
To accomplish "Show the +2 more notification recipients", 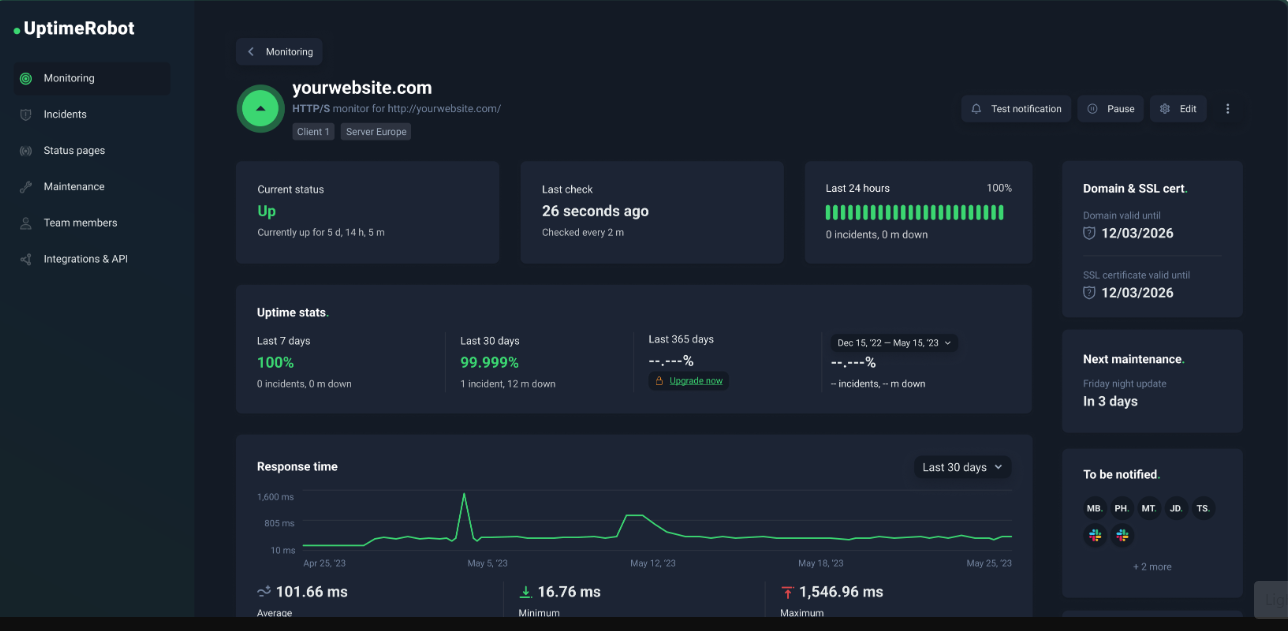I will point(1152,567).
